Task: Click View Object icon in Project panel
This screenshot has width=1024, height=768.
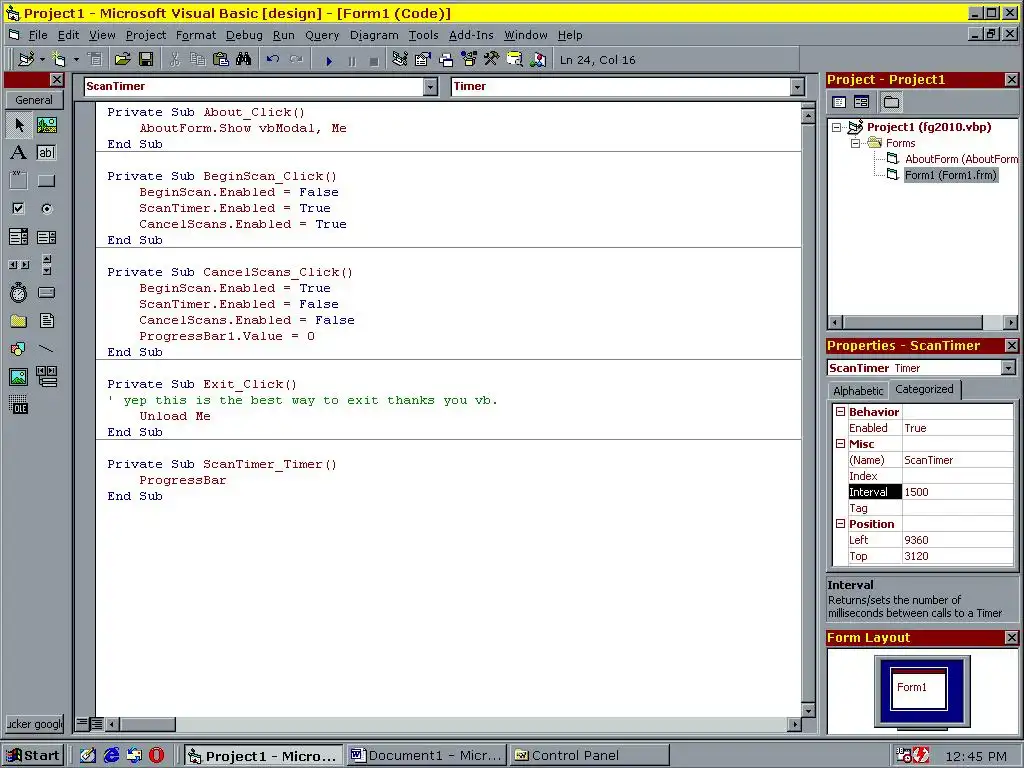Action: [861, 102]
